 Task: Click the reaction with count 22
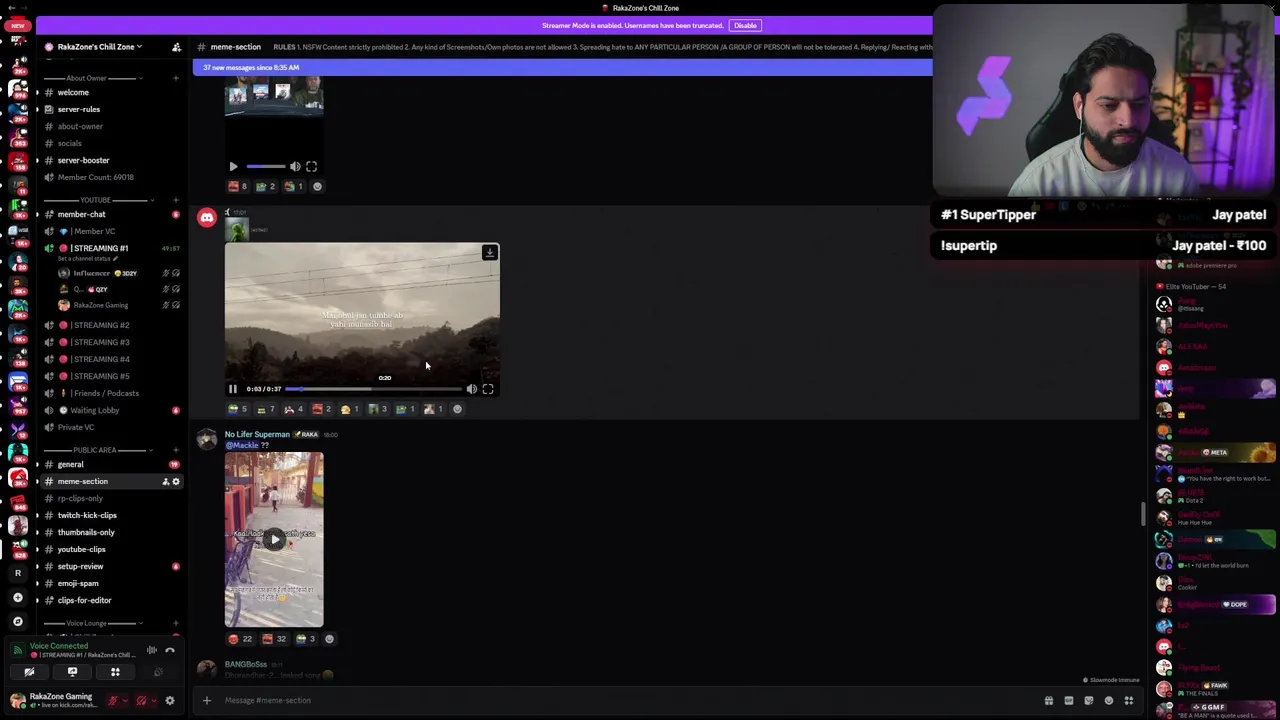[x=240, y=639]
